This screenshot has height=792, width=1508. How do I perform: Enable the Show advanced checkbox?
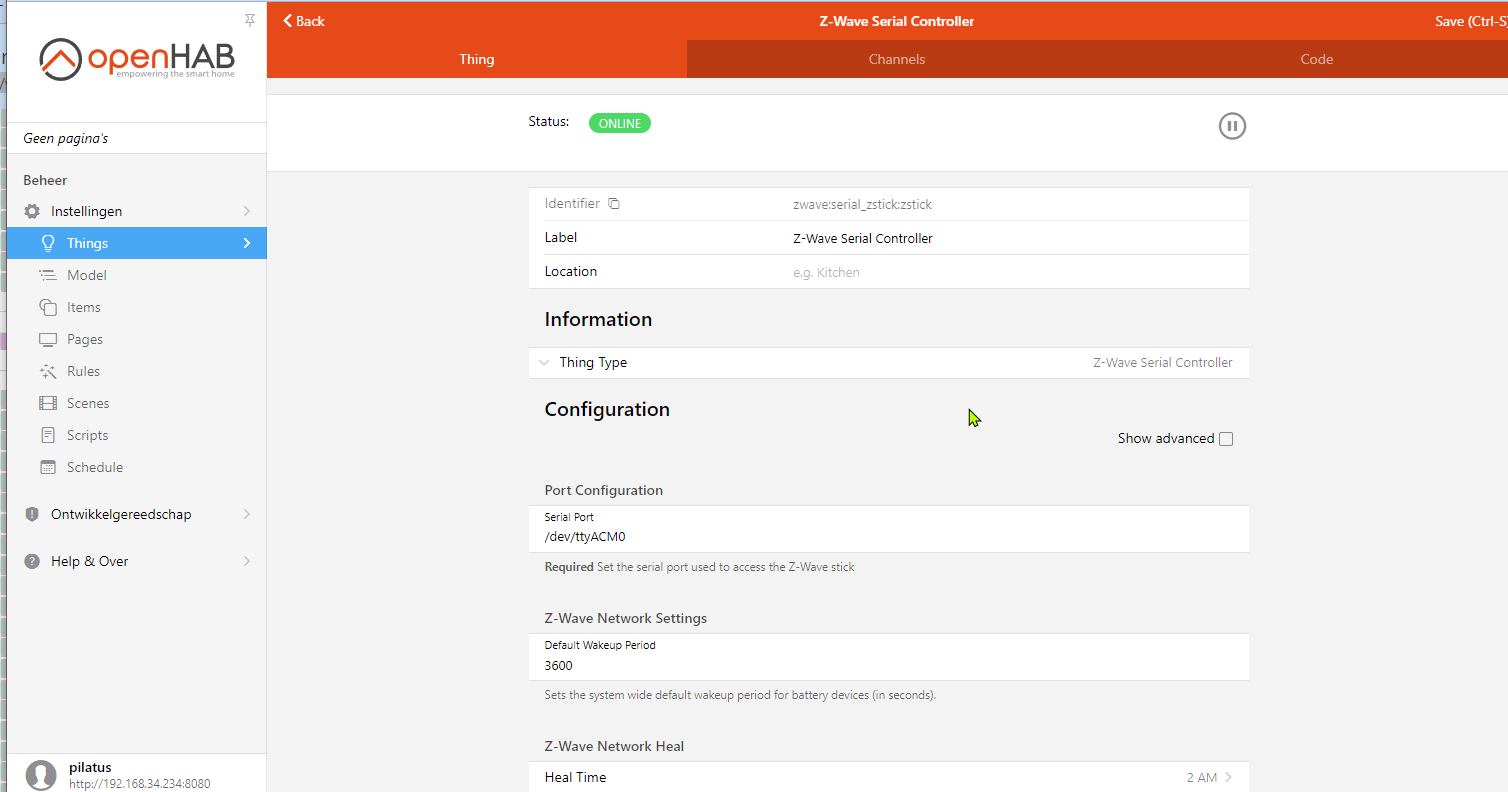[1226, 439]
